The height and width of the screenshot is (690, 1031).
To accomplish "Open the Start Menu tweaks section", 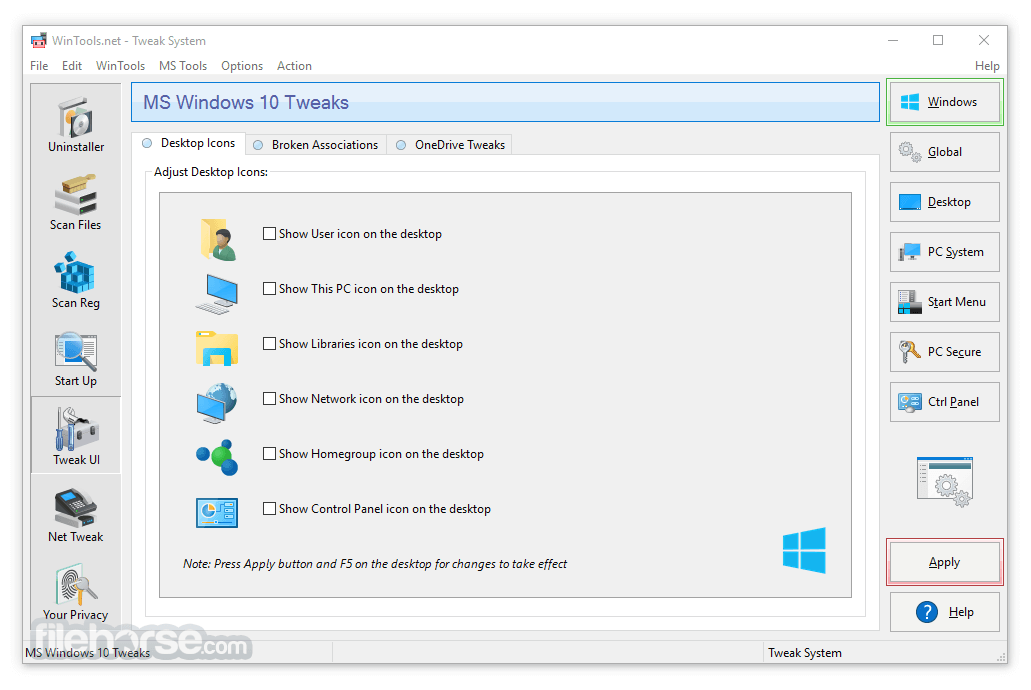I will pos(945,302).
